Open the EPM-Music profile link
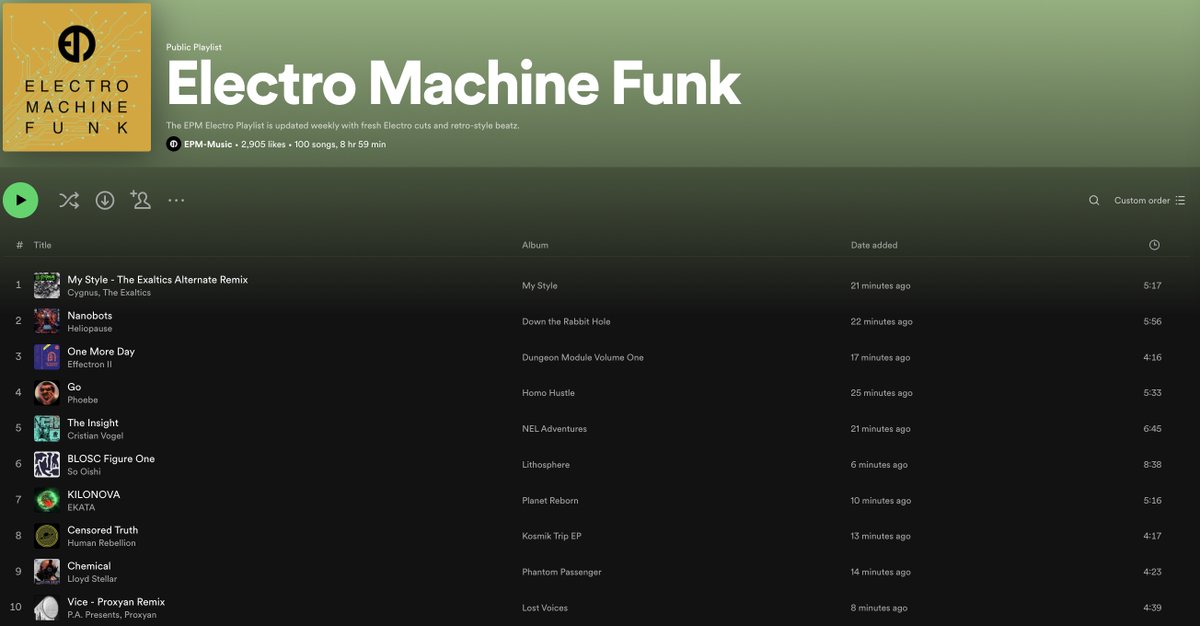1200x626 pixels. pyautogui.click(x=208, y=145)
